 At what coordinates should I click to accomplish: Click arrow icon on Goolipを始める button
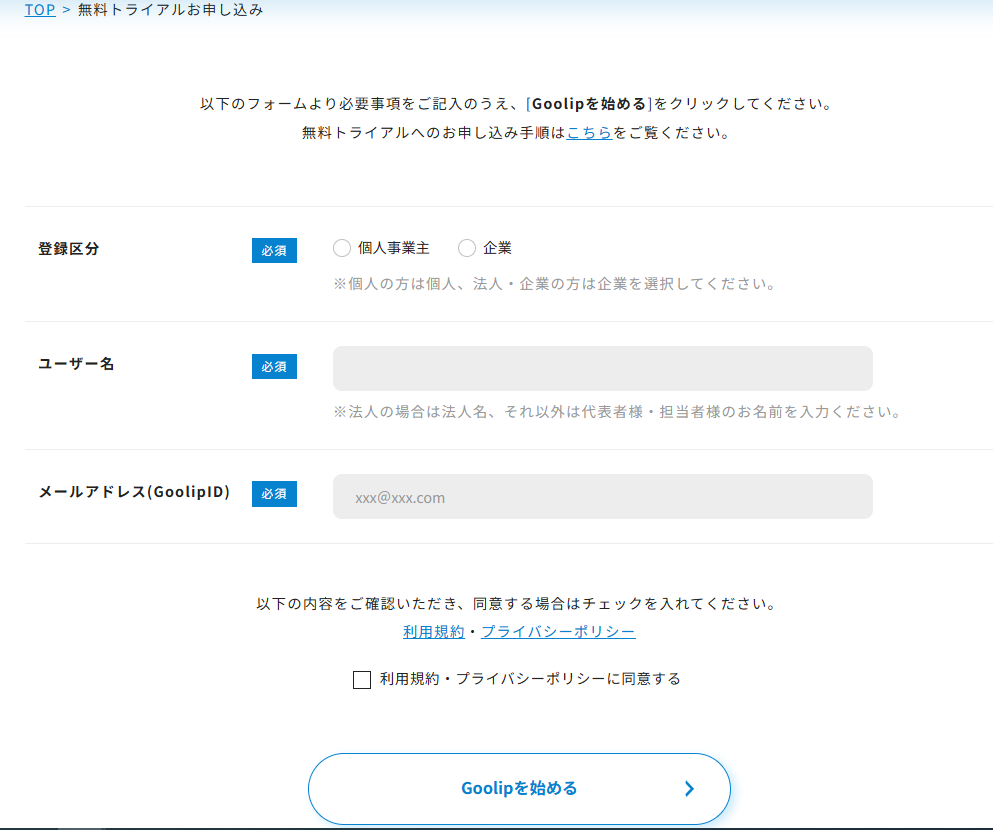[690, 788]
